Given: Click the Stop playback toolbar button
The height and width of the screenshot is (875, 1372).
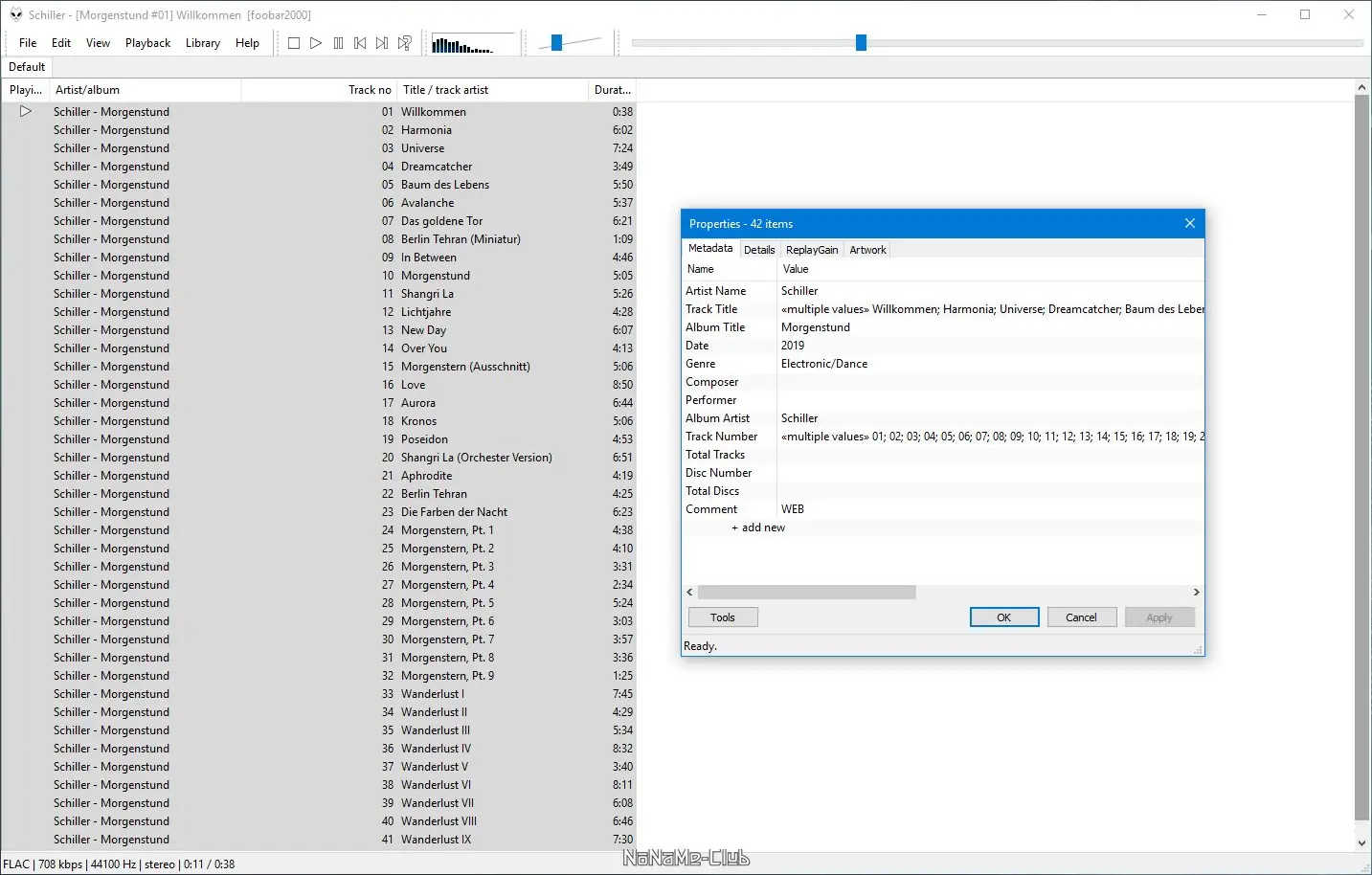Looking at the screenshot, I should (294, 43).
